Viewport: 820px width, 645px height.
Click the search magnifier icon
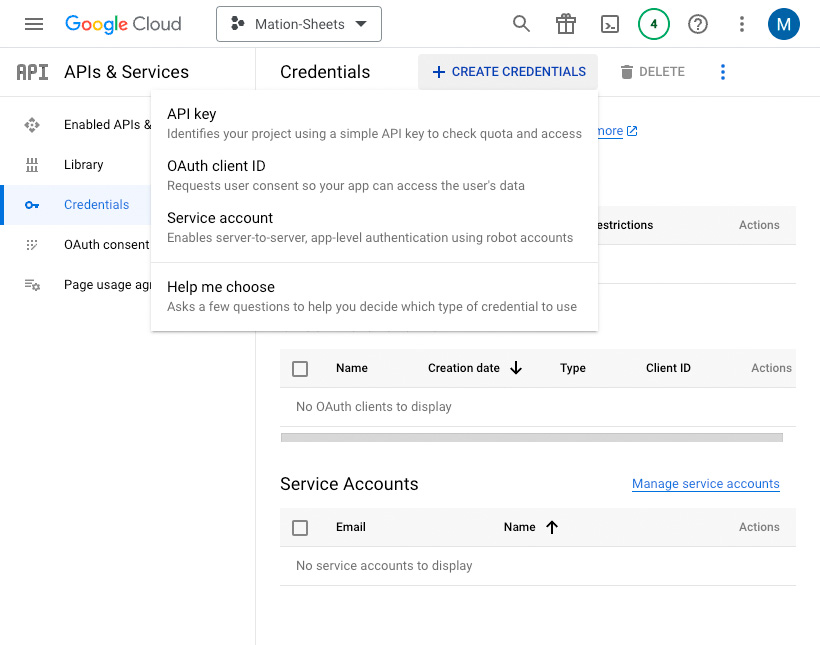coord(521,24)
